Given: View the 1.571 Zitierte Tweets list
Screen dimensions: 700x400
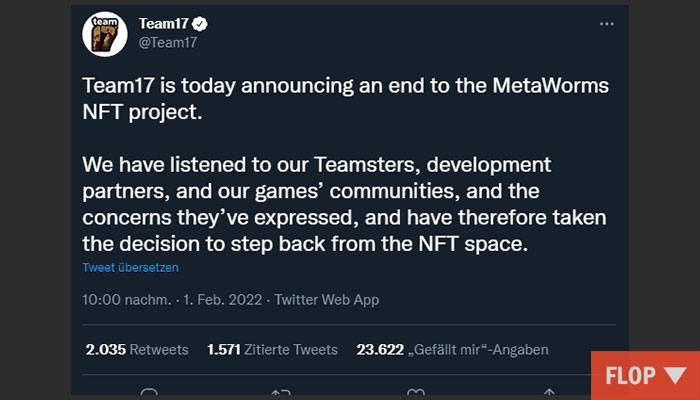Looking at the screenshot, I should tap(272, 349).
